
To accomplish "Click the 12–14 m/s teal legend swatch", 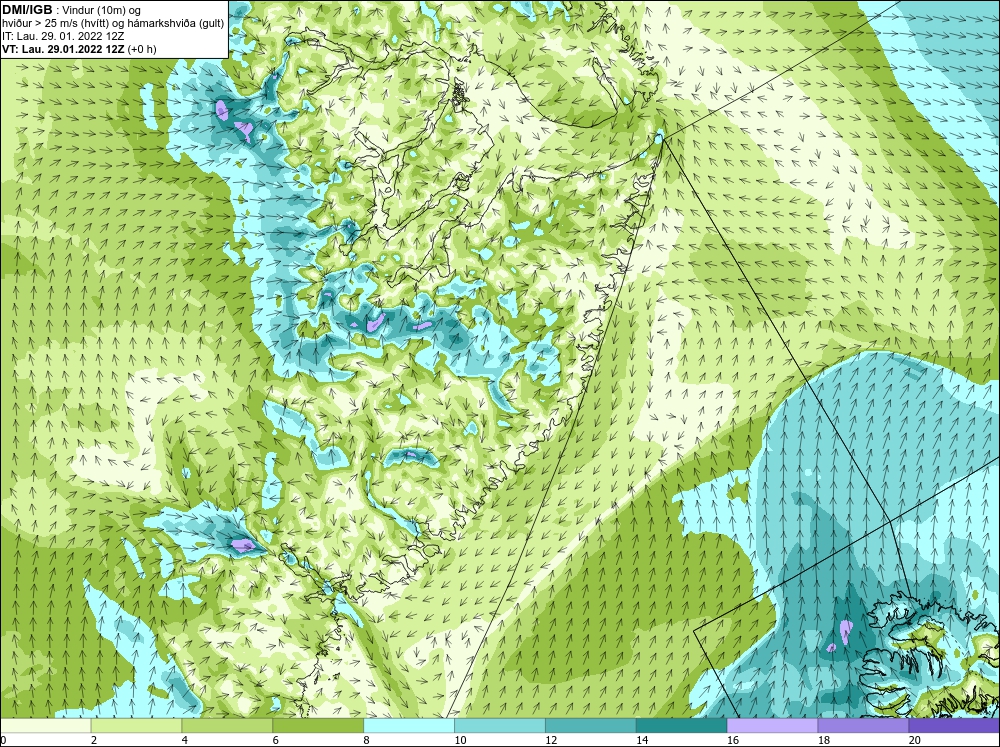I will click(x=591, y=725).
